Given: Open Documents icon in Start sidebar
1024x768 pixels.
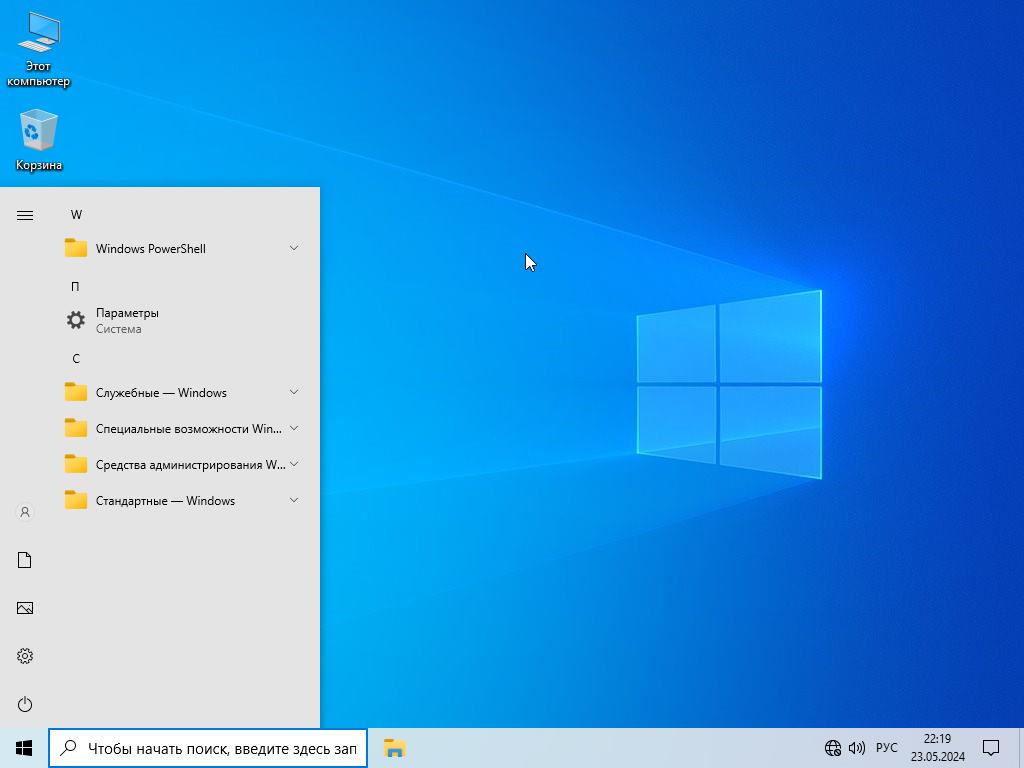Looking at the screenshot, I should point(25,560).
